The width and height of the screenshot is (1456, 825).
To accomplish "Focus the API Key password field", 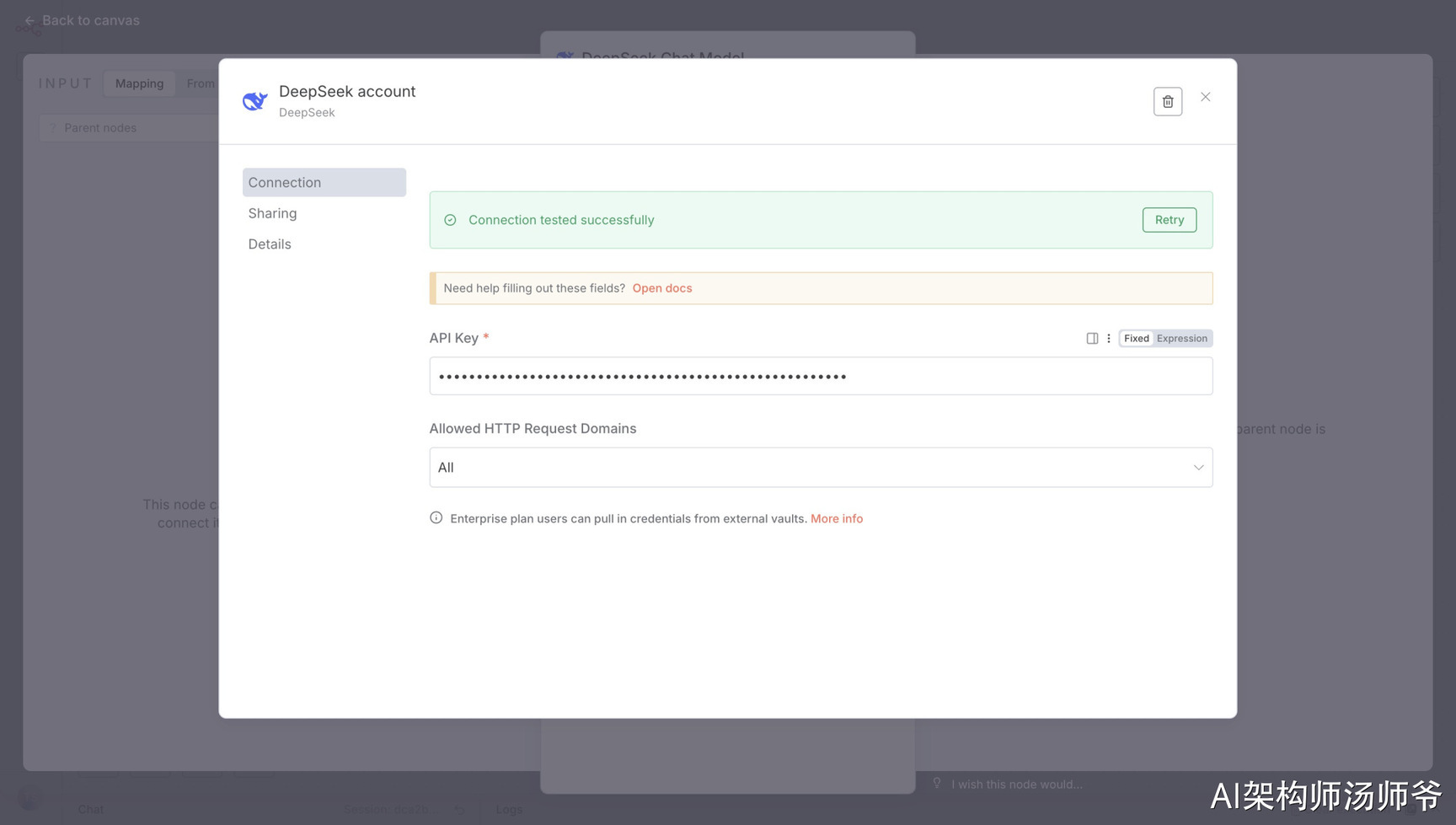I will tap(820, 376).
